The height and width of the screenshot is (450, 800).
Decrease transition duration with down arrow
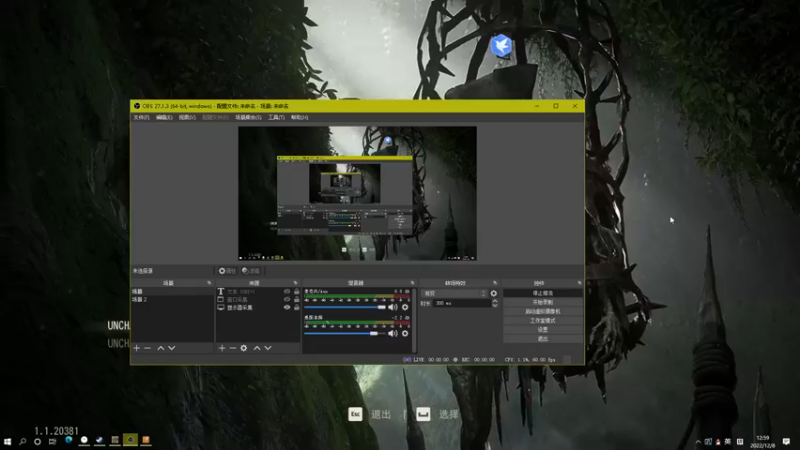tap(494, 305)
